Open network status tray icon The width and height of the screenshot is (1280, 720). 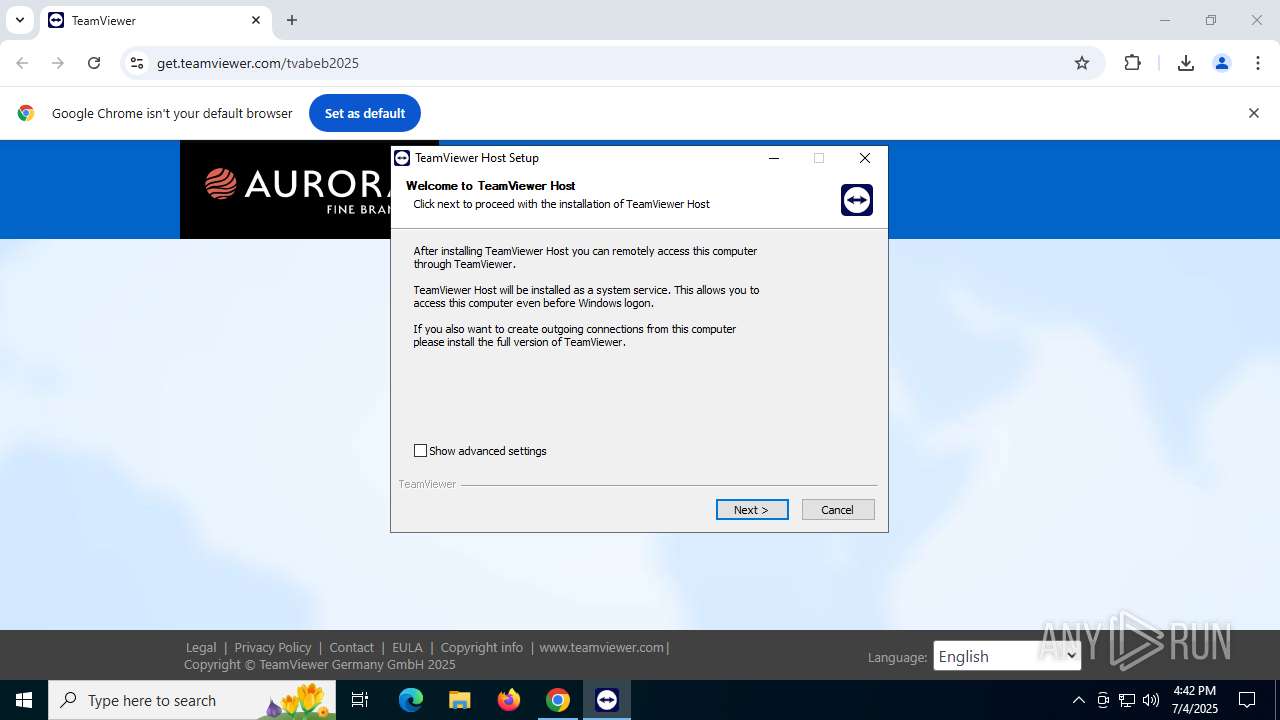pyautogui.click(x=1127, y=700)
